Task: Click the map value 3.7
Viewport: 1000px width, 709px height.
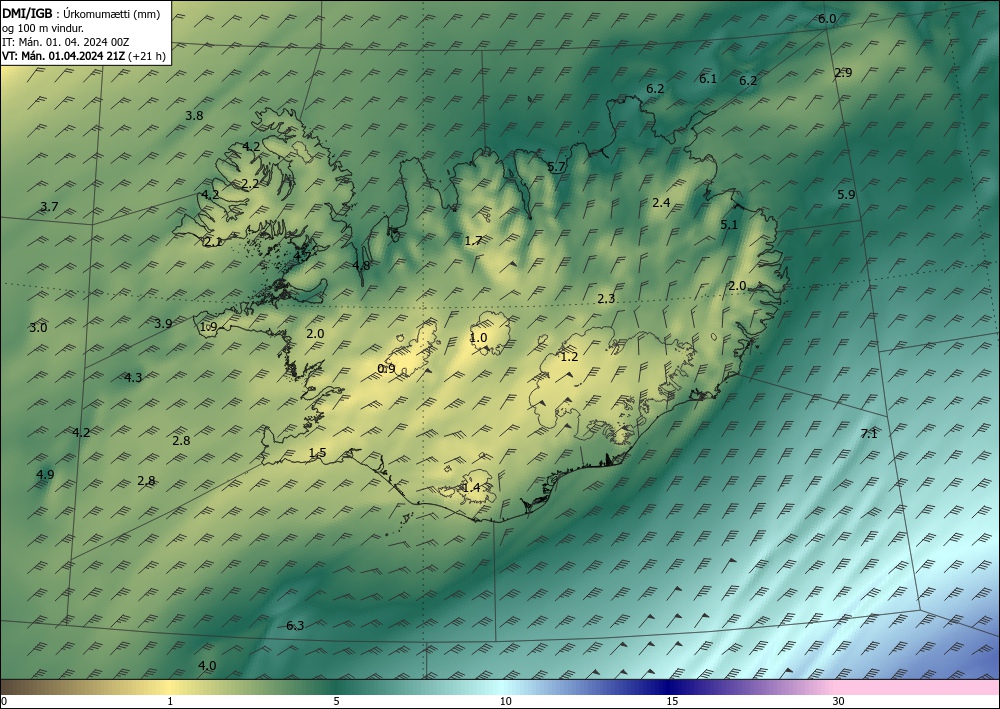Action: pos(49,207)
